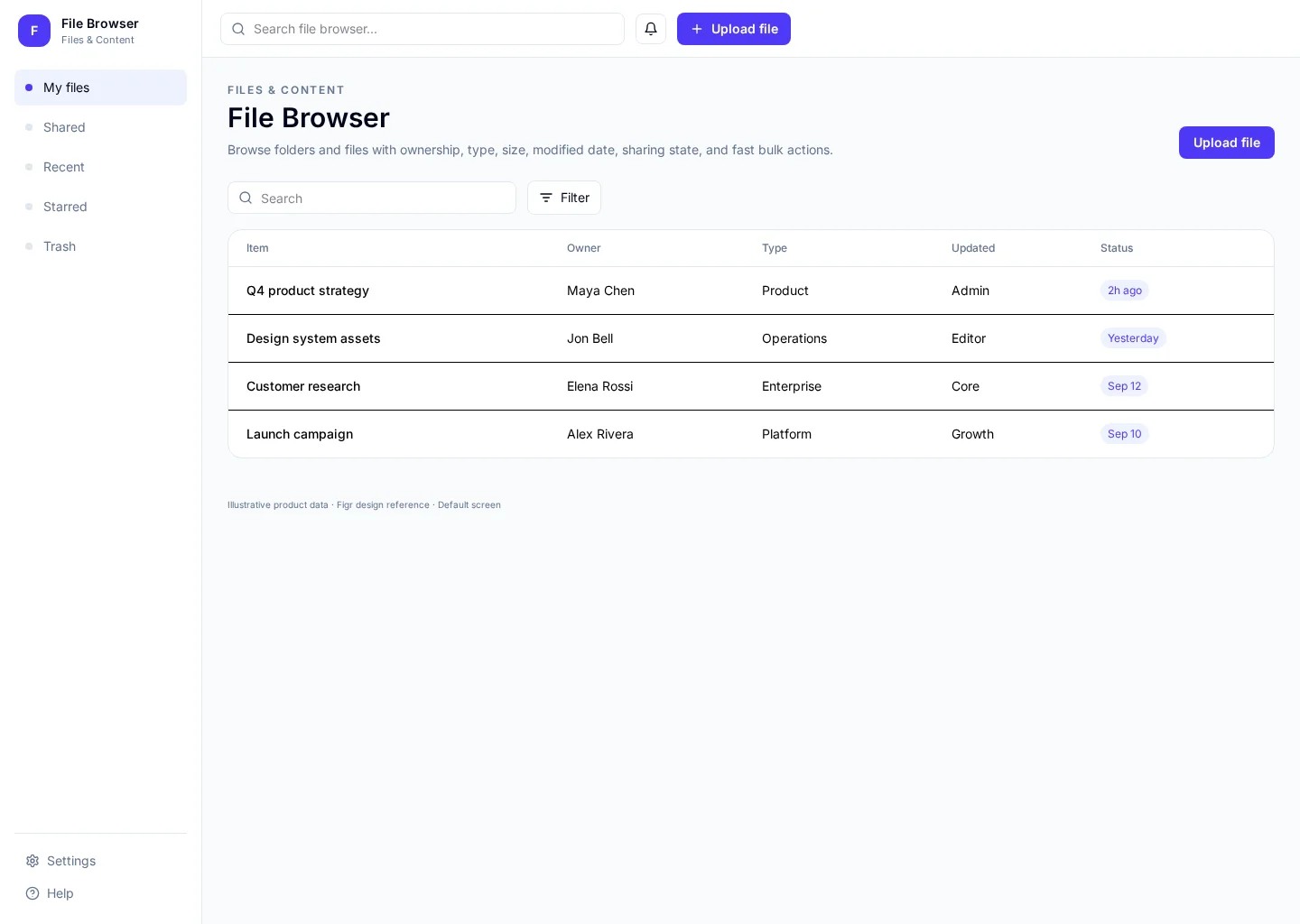This screenshot has width=1300, height=924.
Task: Click the purple F app logo
Action: 34,31
